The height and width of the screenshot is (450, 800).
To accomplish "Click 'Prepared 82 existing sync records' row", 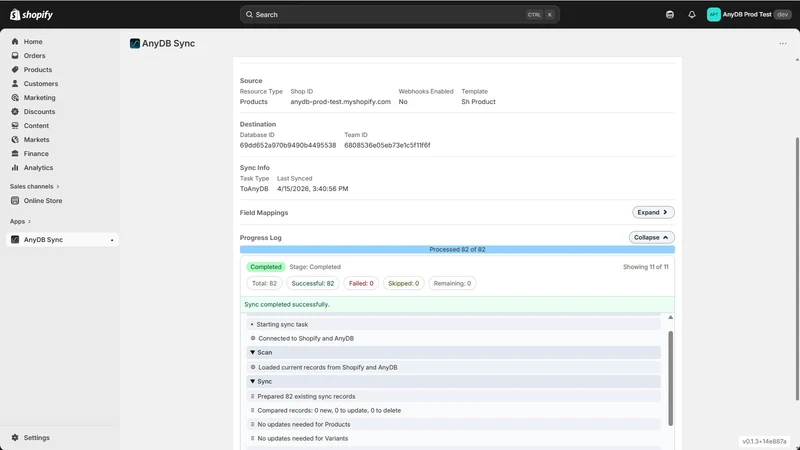I will [454, 396].
